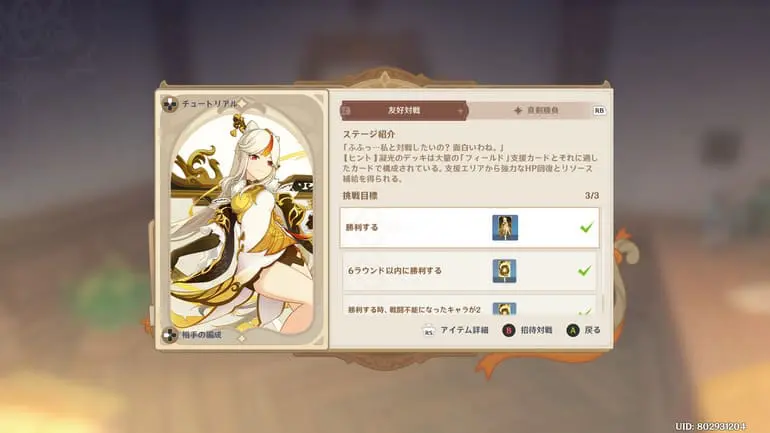770x433 pixels.
Task: Click the d-pad icon beside 相手の編成
Action: click(170, 335)
